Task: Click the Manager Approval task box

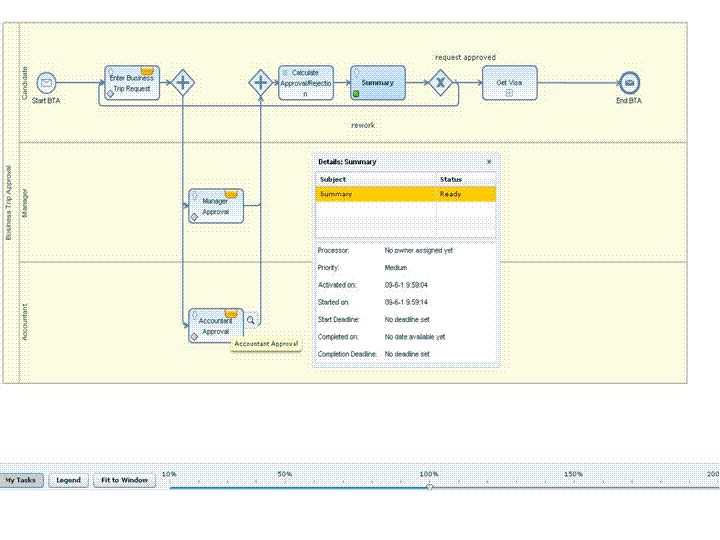Action: point(216,206)
